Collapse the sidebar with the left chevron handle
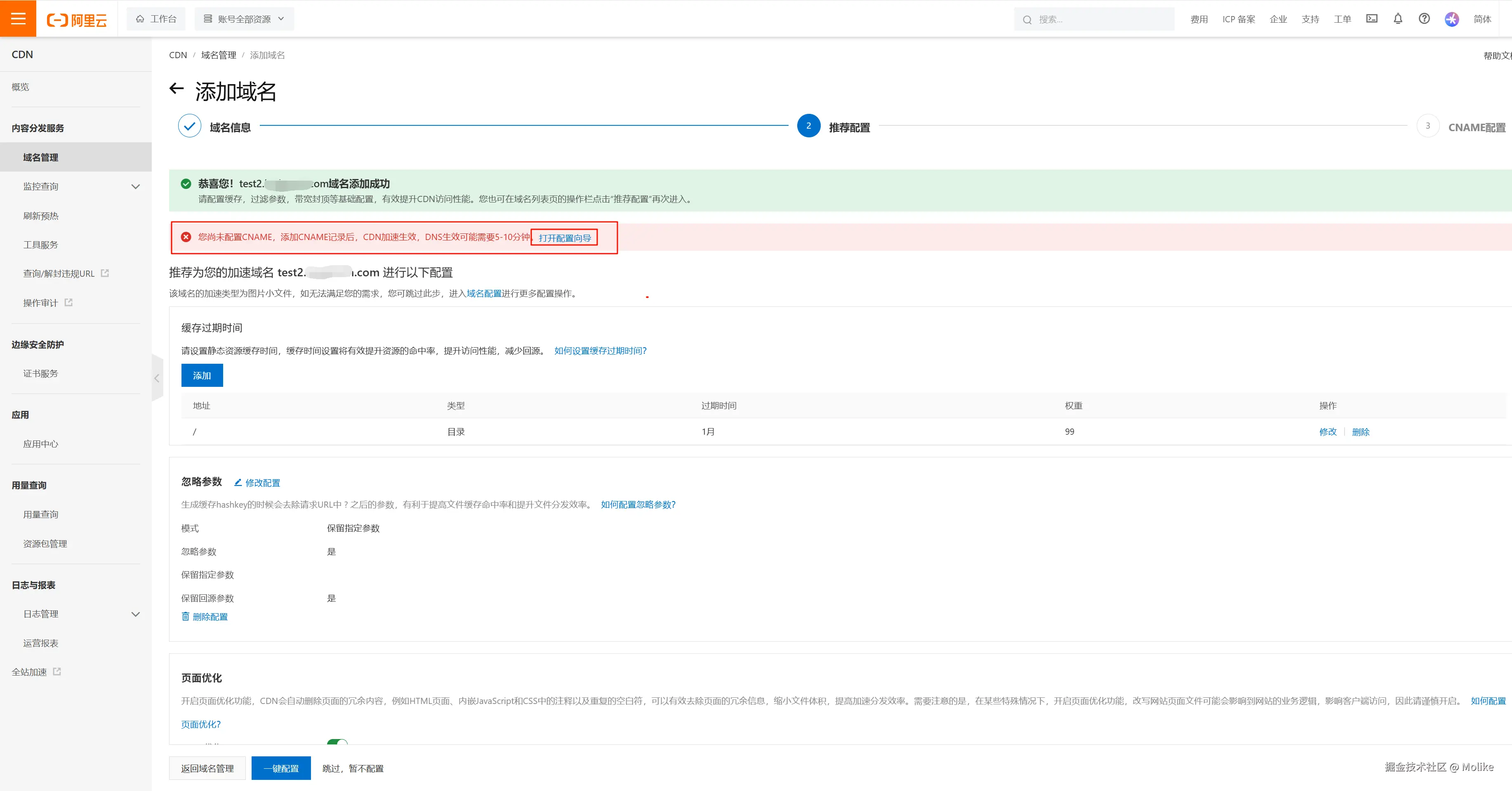This screenshot has height=791, width=1512. pyautogui.click(x=157, y=379)
